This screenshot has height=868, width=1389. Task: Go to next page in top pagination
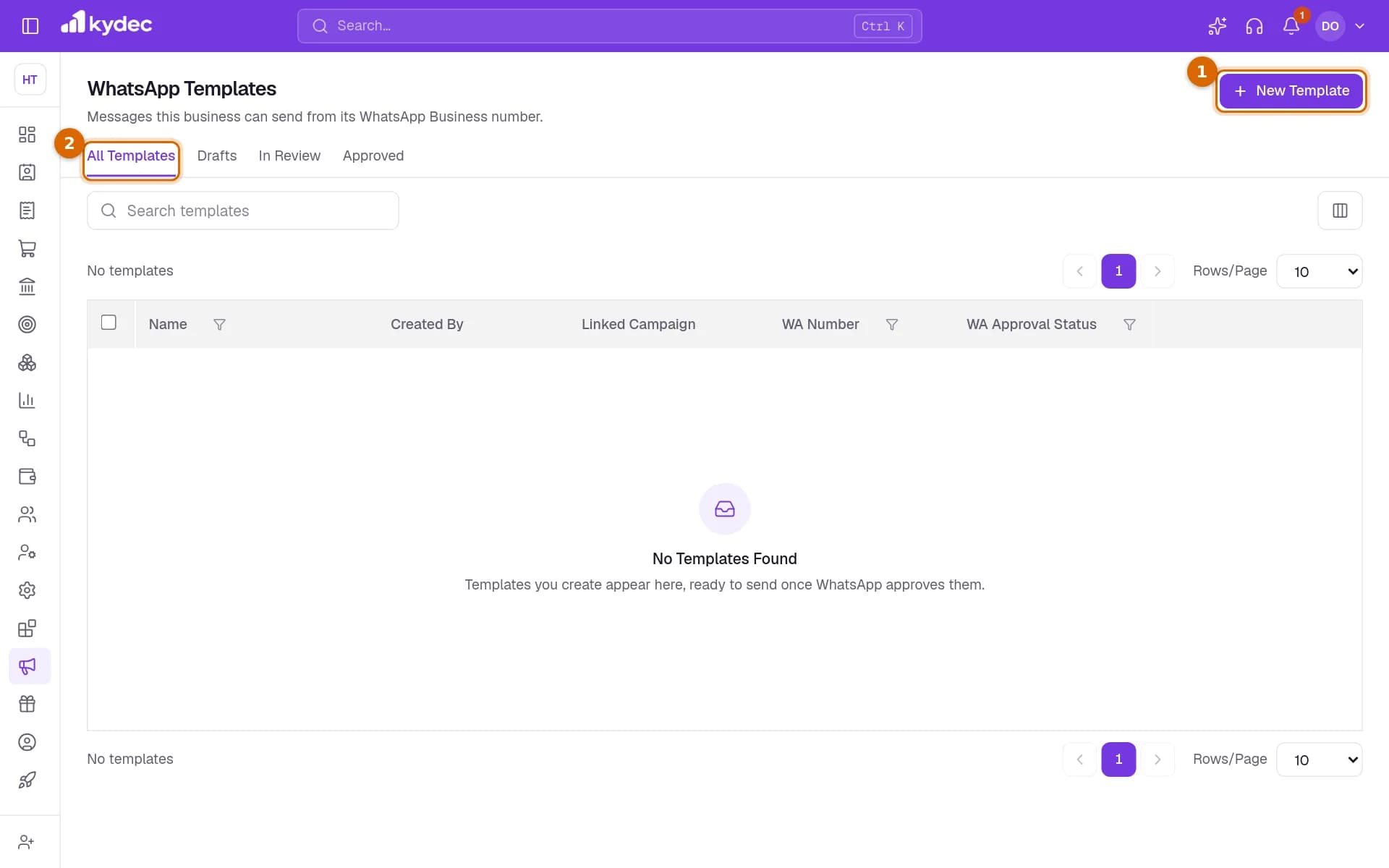coord(1157,271)
